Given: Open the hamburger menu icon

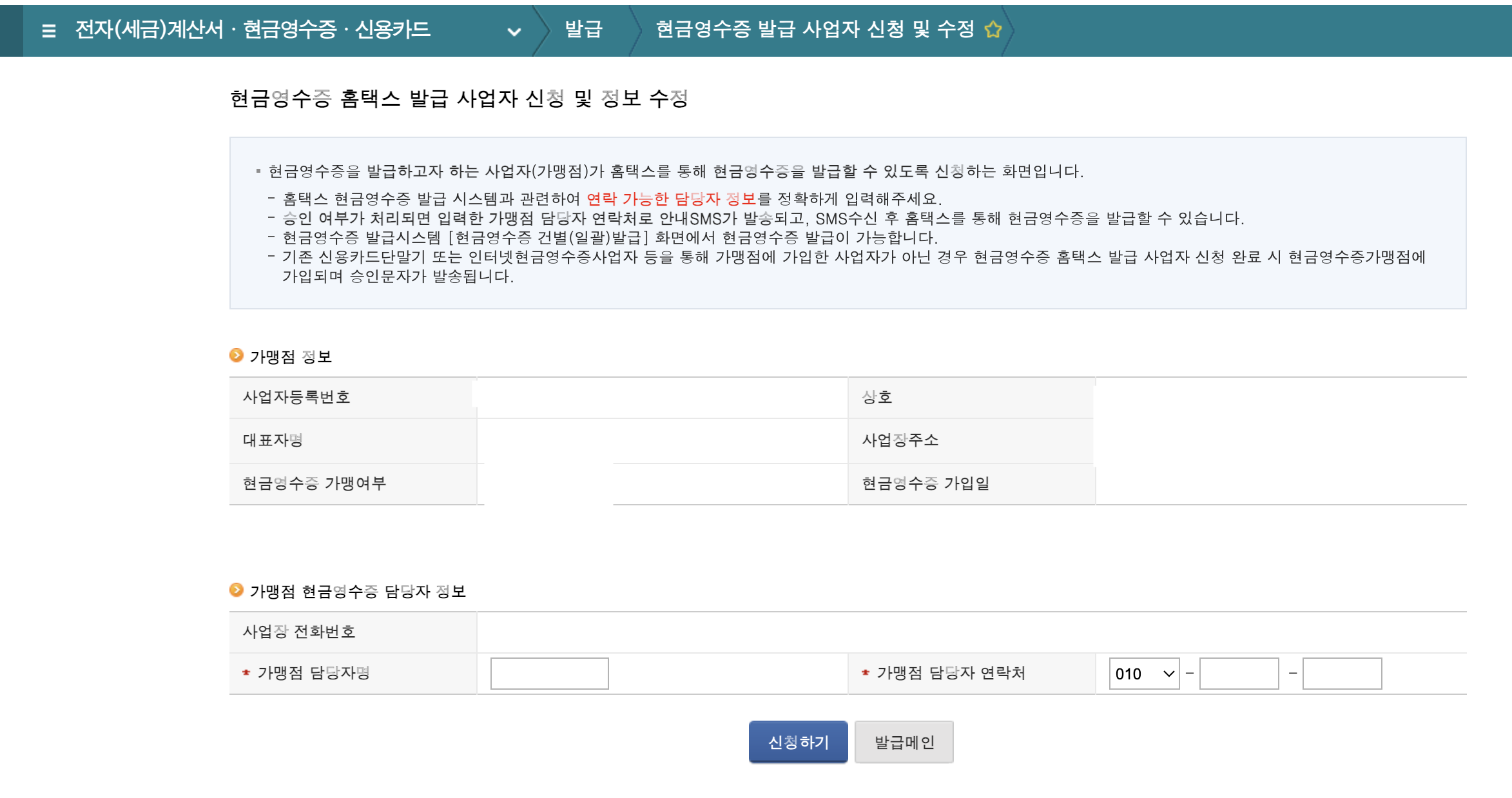Looking at the screenshot, I should pos(48,30).
